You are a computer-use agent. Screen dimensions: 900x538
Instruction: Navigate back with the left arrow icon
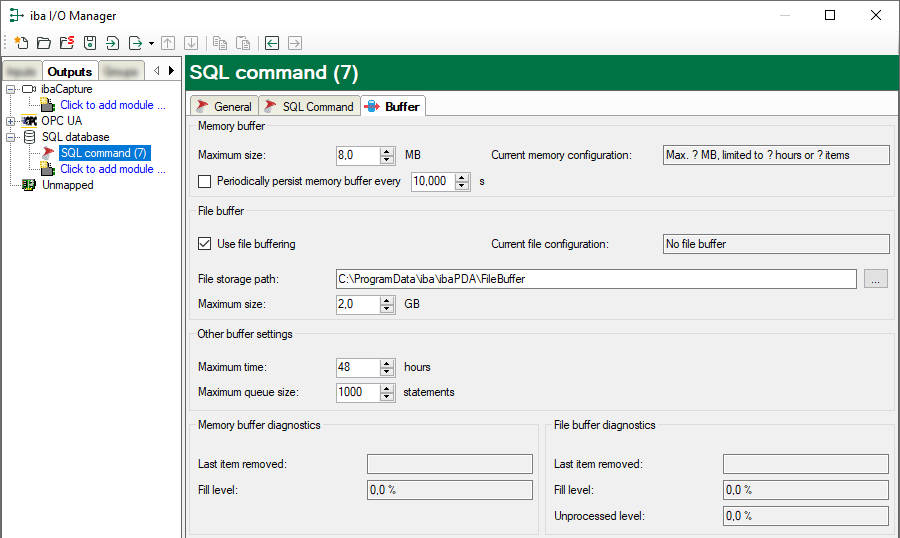272,42
